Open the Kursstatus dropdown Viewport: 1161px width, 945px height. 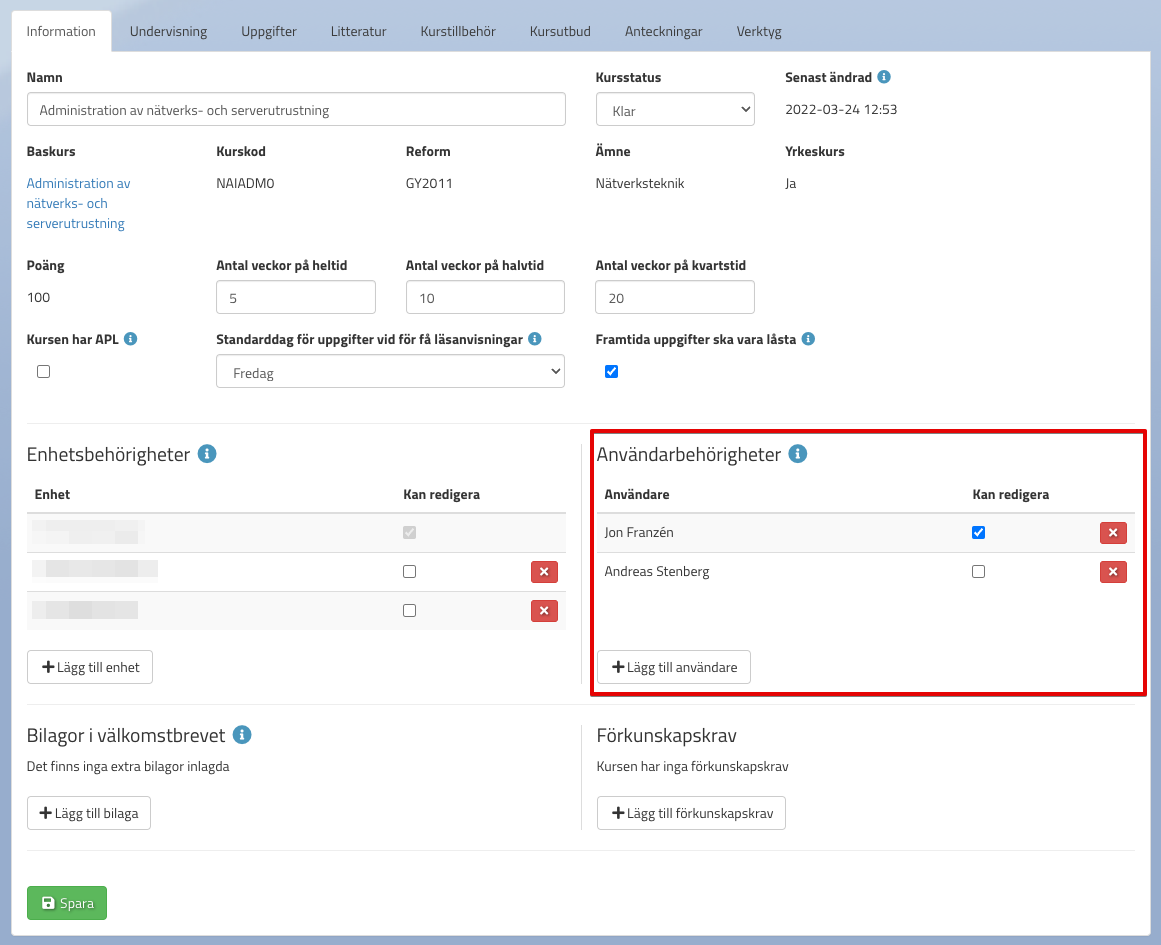(675, 110)
